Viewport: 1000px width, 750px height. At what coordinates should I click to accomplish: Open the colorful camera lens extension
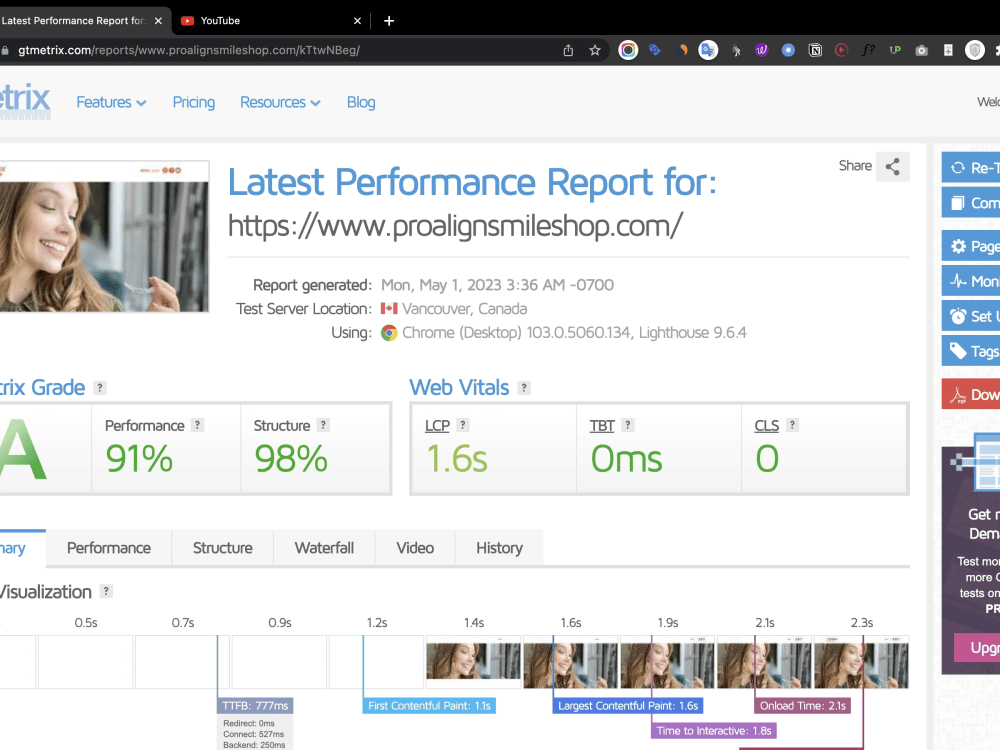click(628, 50)
